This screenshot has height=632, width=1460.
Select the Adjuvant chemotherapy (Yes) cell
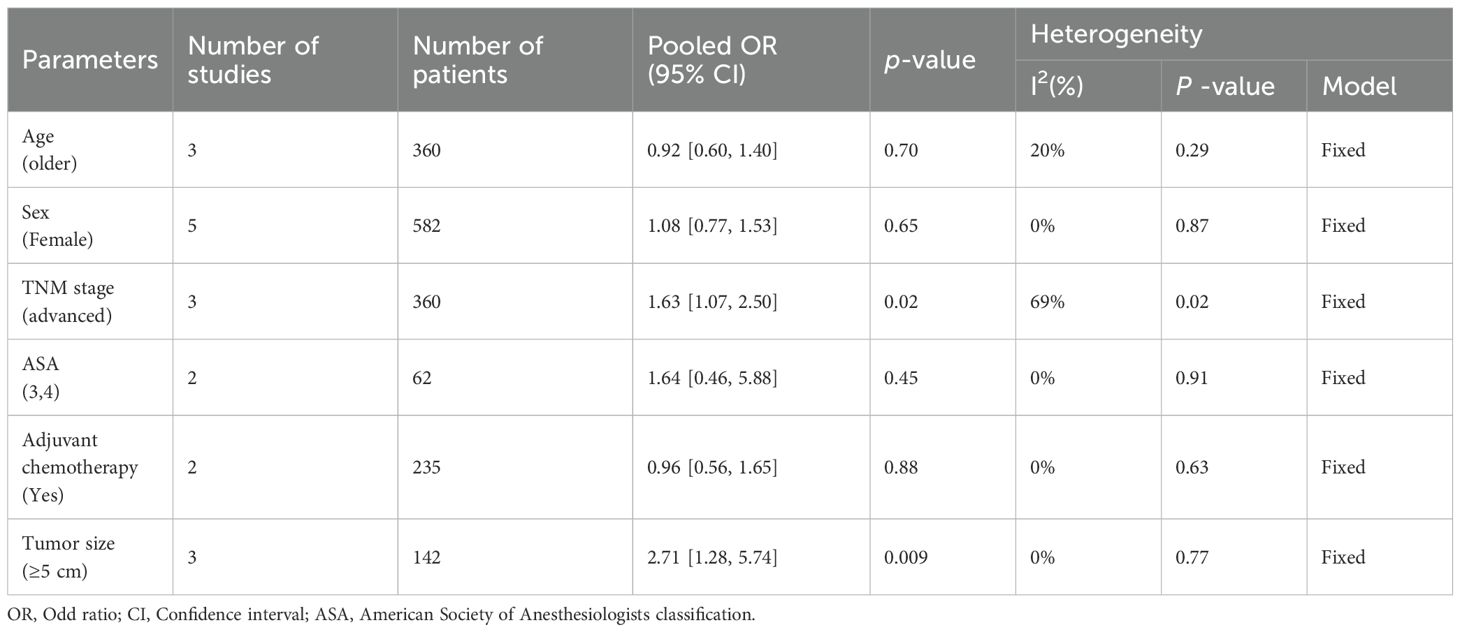coord(80,467)
